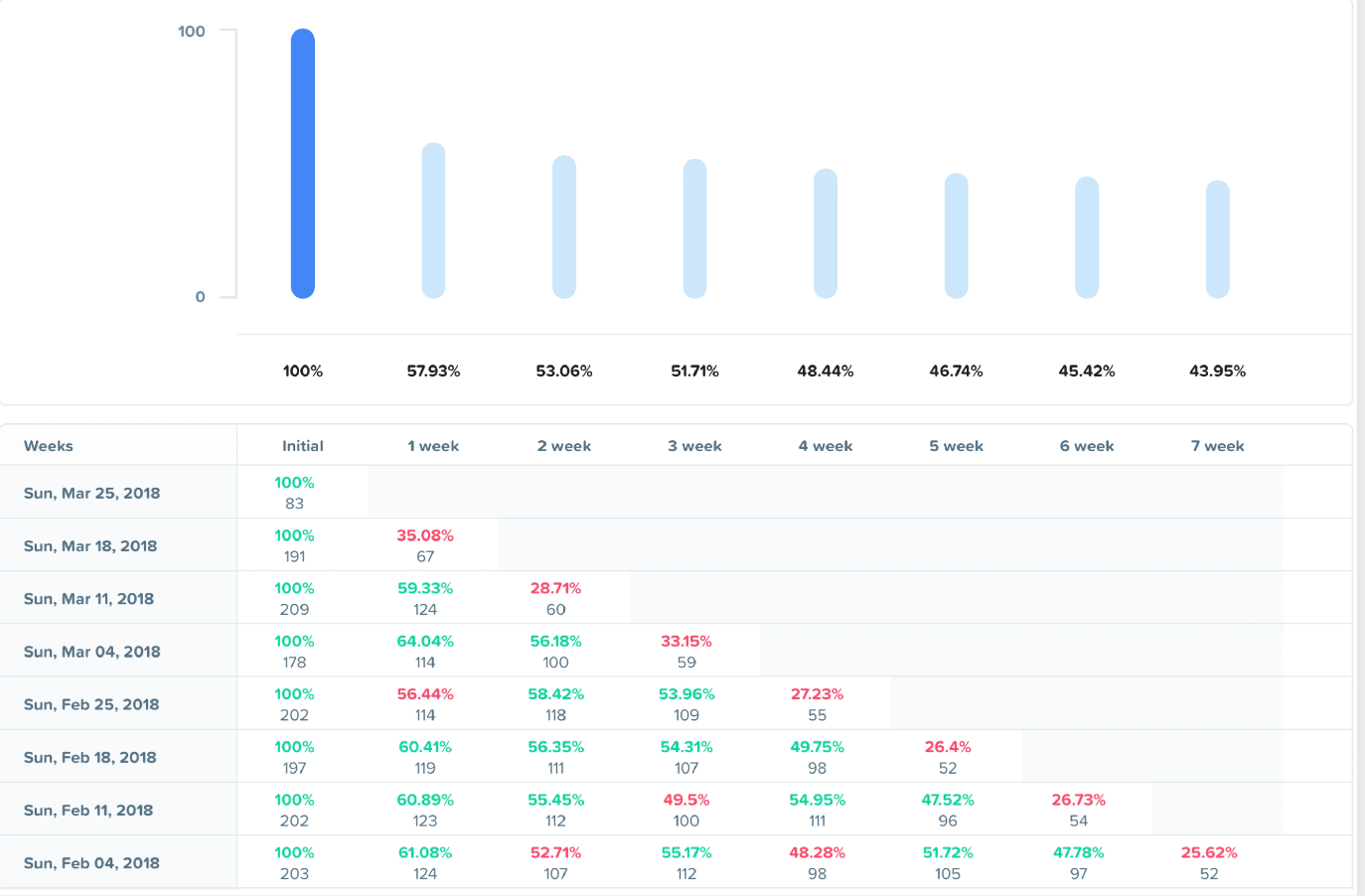Viewport: 1365px width, 896px height.
Task: Click the Initial column header
Action: click(303, 445)
